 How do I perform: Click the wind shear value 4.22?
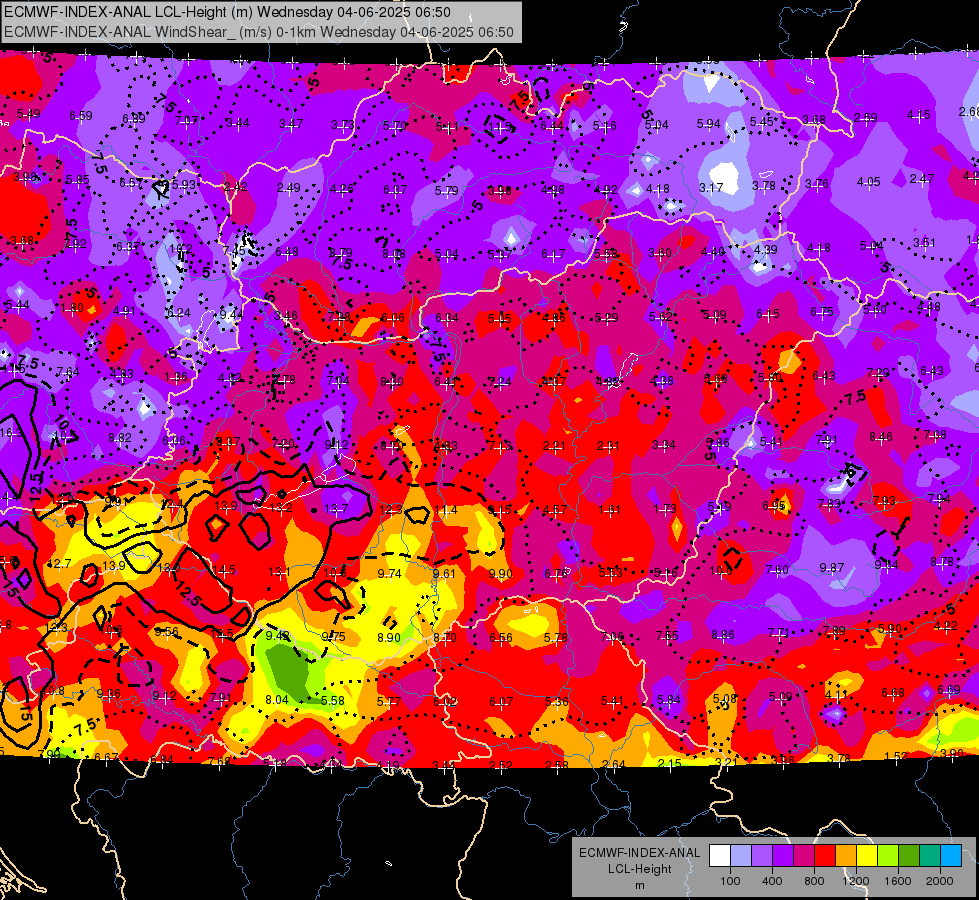(945, 626)
